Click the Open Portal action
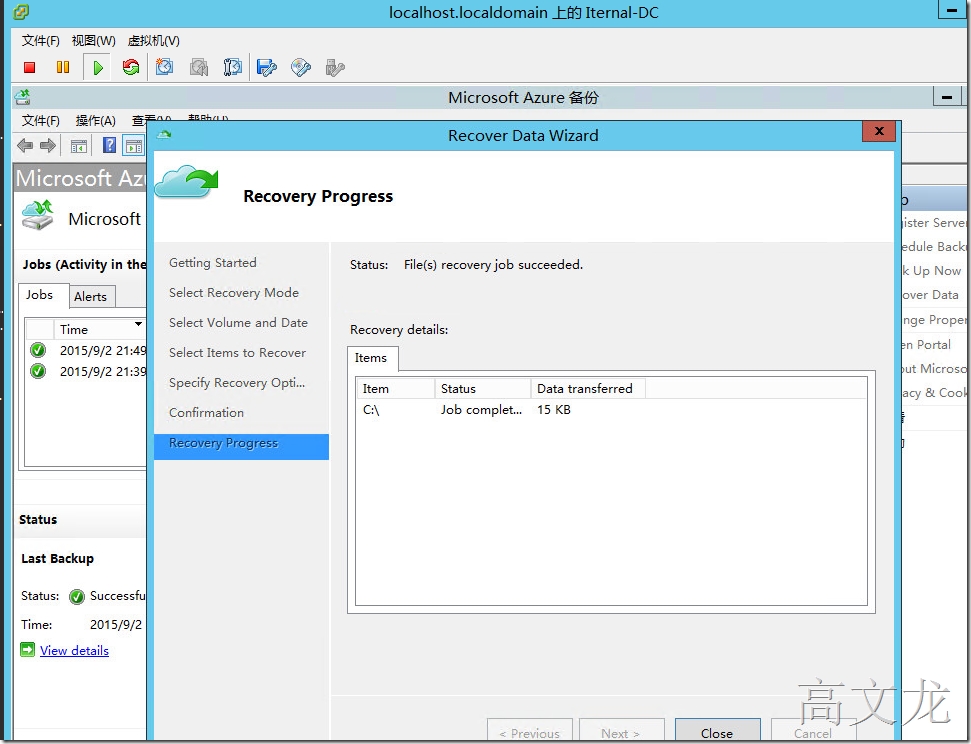This screenshot has width=971, height=744. (x=926, y=344)
